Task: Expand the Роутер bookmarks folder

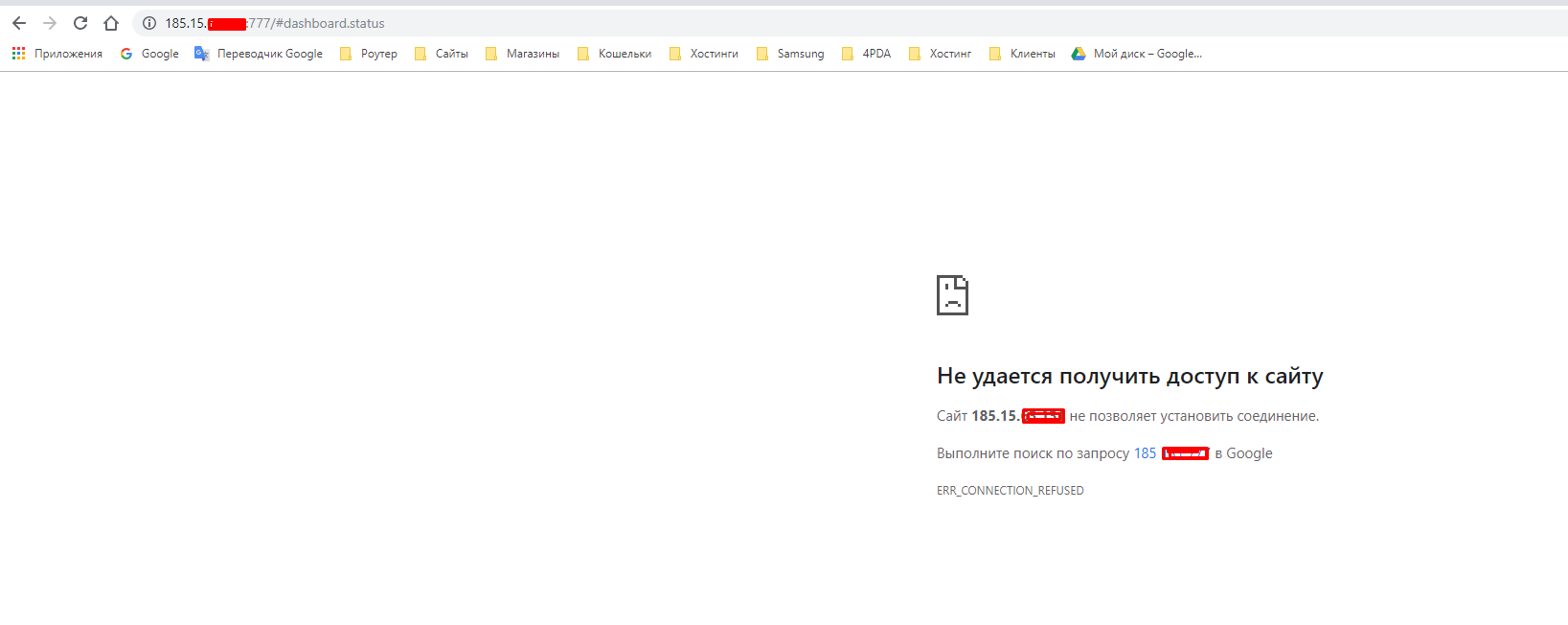Action: (369, 54)
